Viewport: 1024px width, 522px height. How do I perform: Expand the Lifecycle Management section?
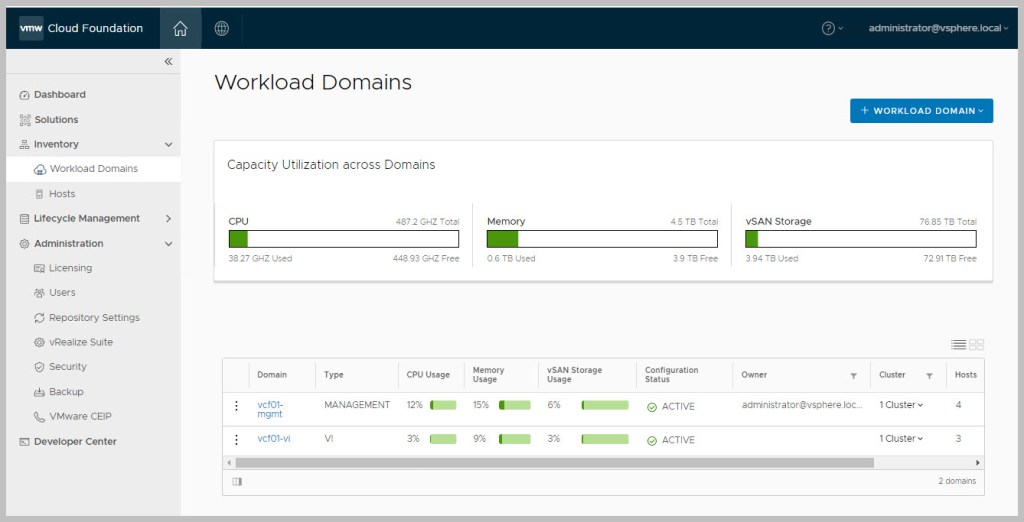(x=168, y=219)
